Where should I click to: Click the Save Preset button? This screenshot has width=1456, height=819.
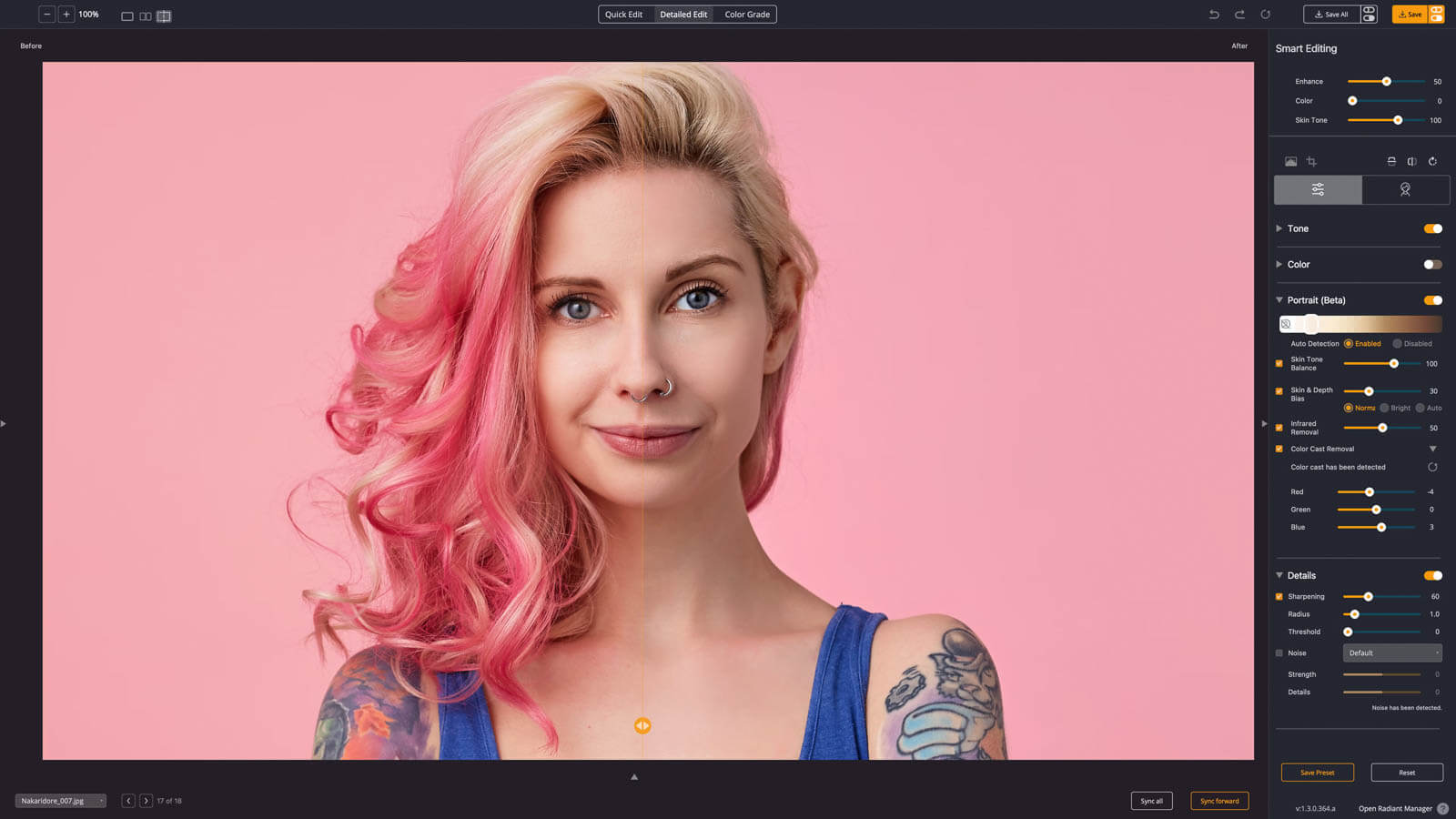coord(1317,773)
